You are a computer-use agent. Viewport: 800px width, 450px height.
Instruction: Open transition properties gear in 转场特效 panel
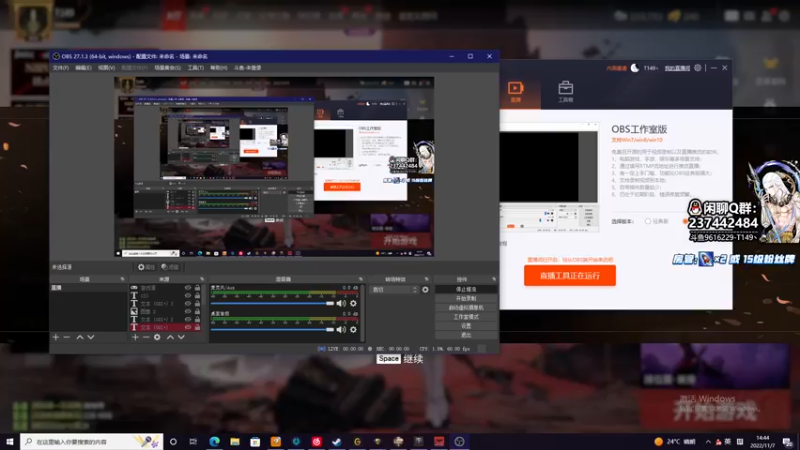426,290
